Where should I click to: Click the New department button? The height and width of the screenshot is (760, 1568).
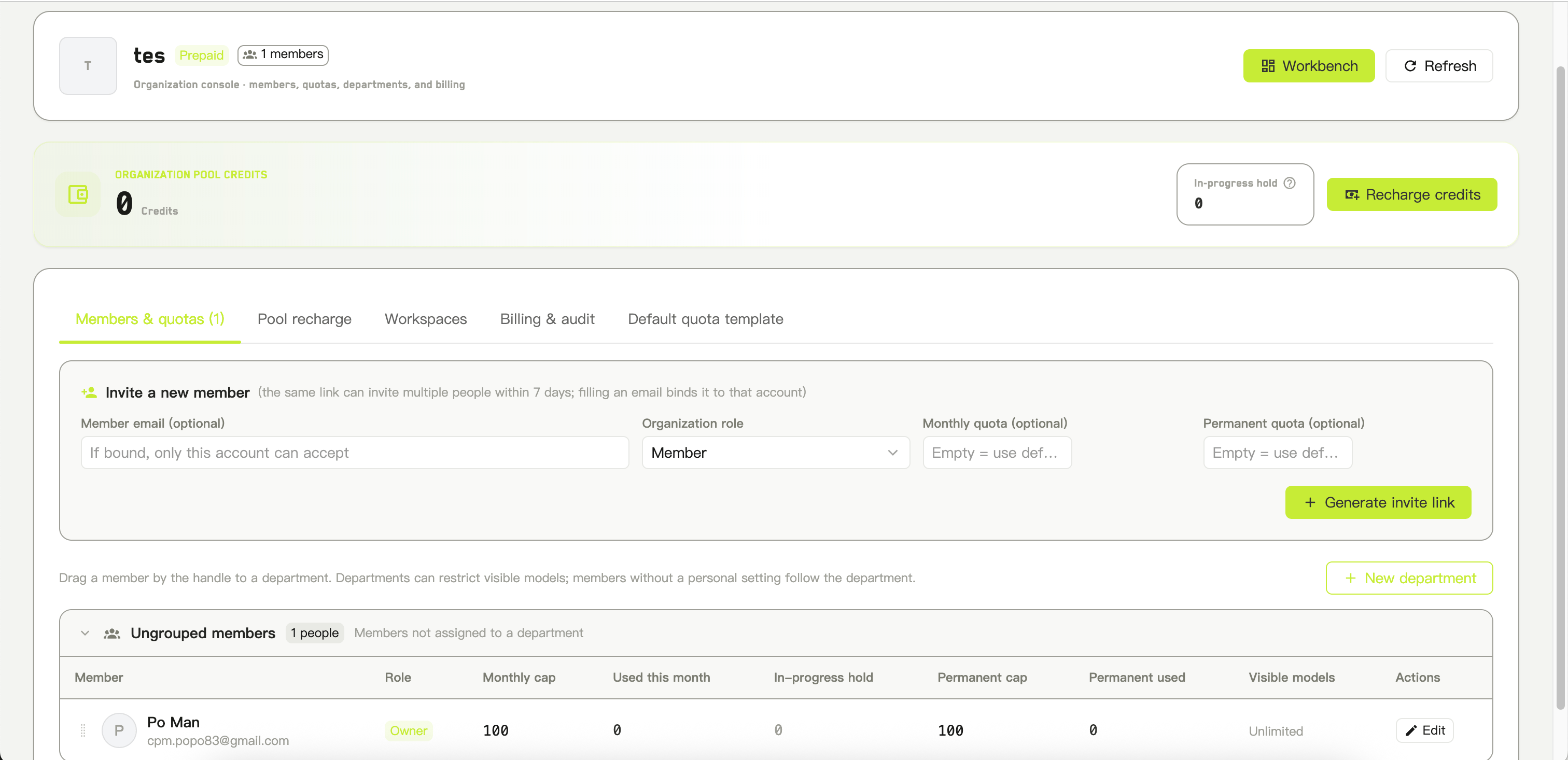point(1408,578)
